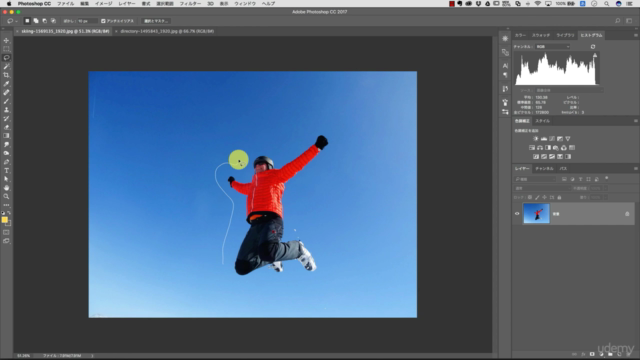
Task: Add Color Balance adjustment layer
Action: click(x=540, y=148)
